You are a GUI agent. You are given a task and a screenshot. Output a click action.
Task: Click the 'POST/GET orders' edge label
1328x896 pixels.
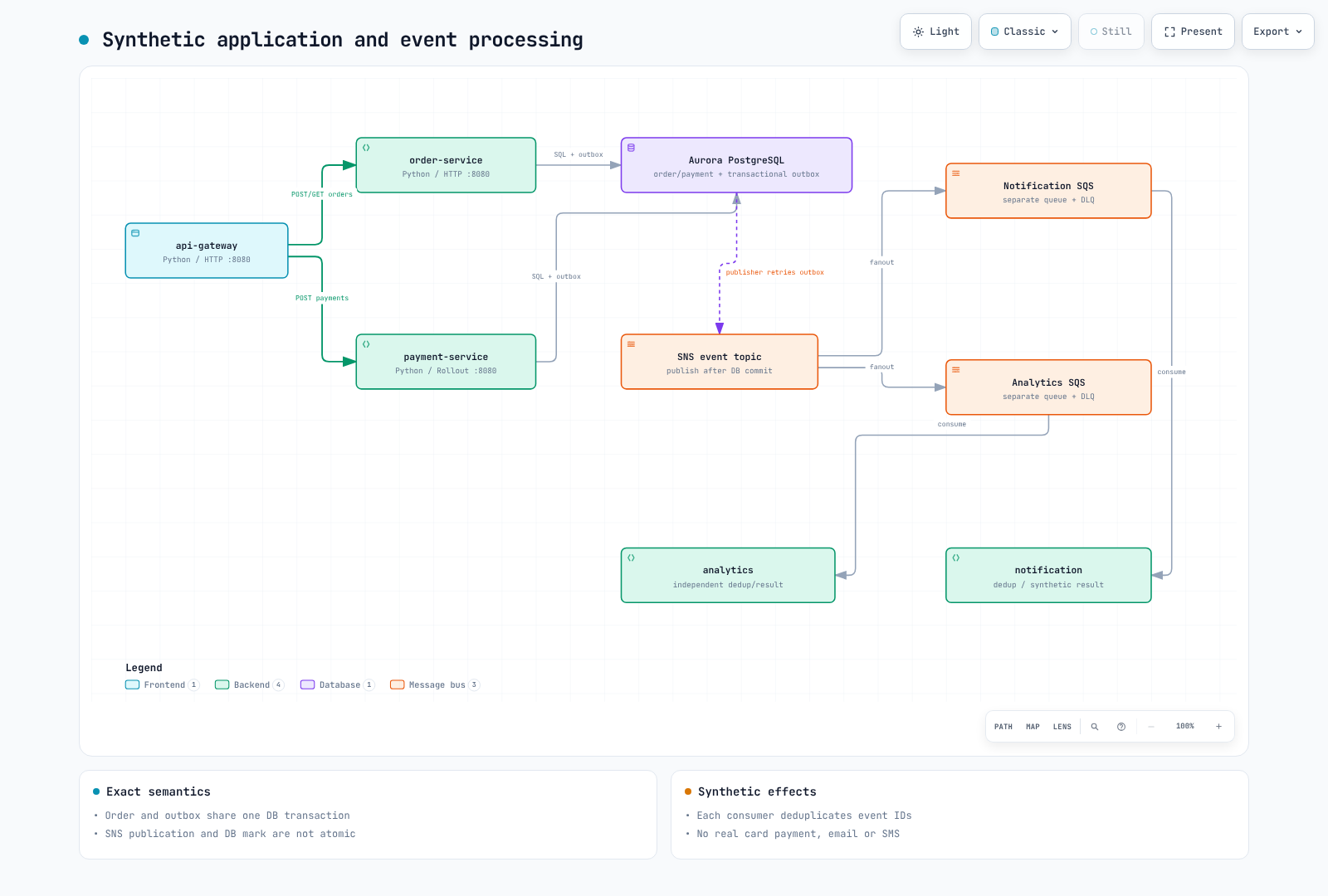pyautogui.click(x=322, y=194)
